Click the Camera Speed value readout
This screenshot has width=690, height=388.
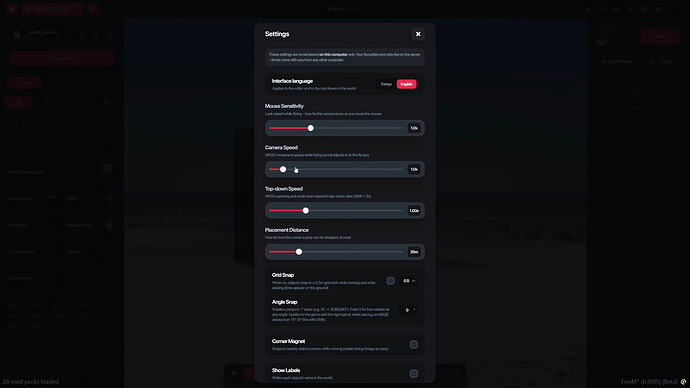point(414,169)
